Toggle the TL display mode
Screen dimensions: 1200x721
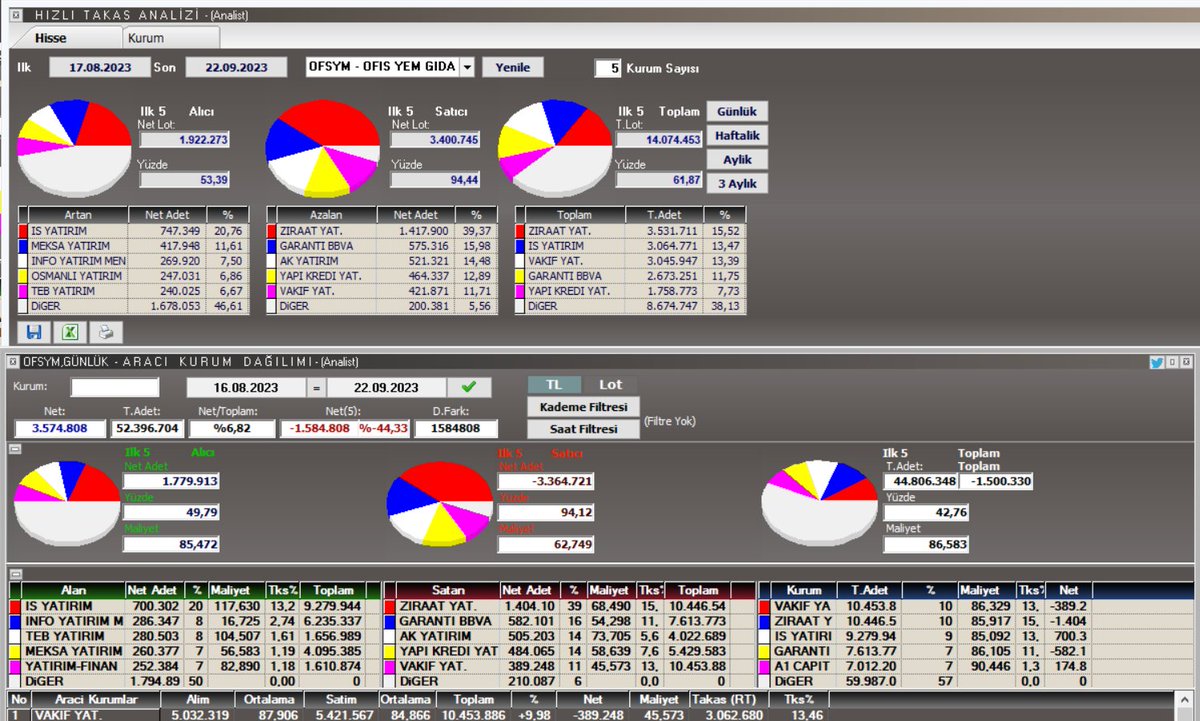pos(554,385)
